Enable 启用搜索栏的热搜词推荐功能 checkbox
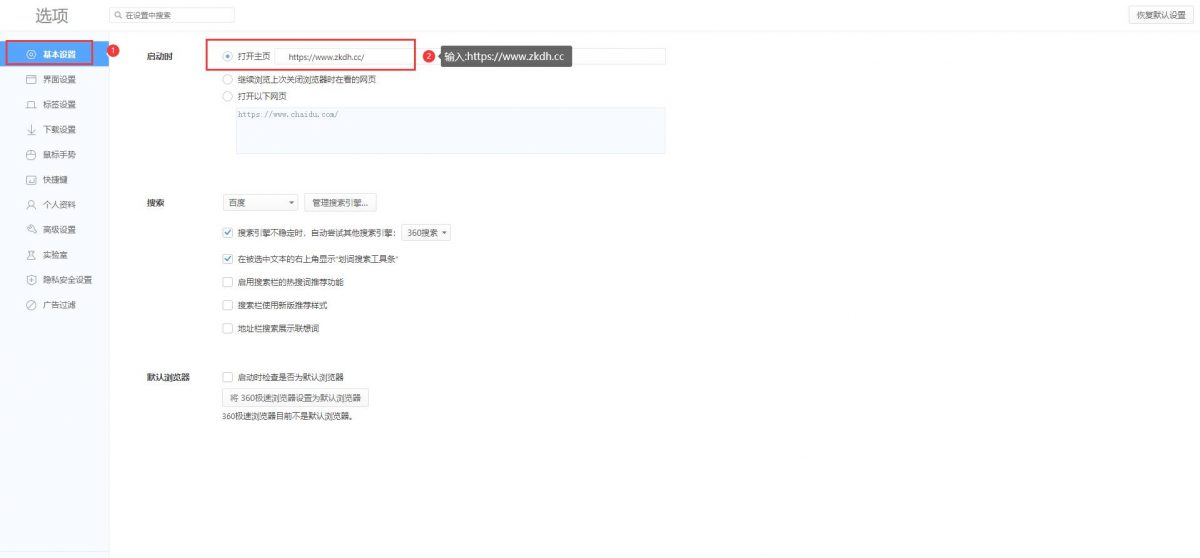The image size is (1200, 558). 228,282
